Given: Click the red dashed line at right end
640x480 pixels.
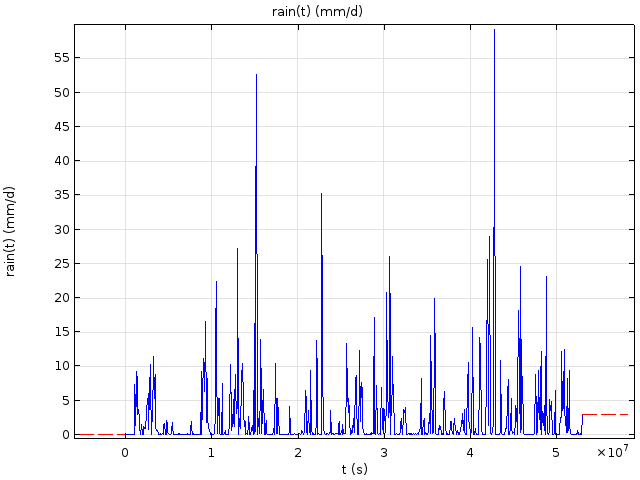Looking at the screenshot, I should (x=606, y=414).
